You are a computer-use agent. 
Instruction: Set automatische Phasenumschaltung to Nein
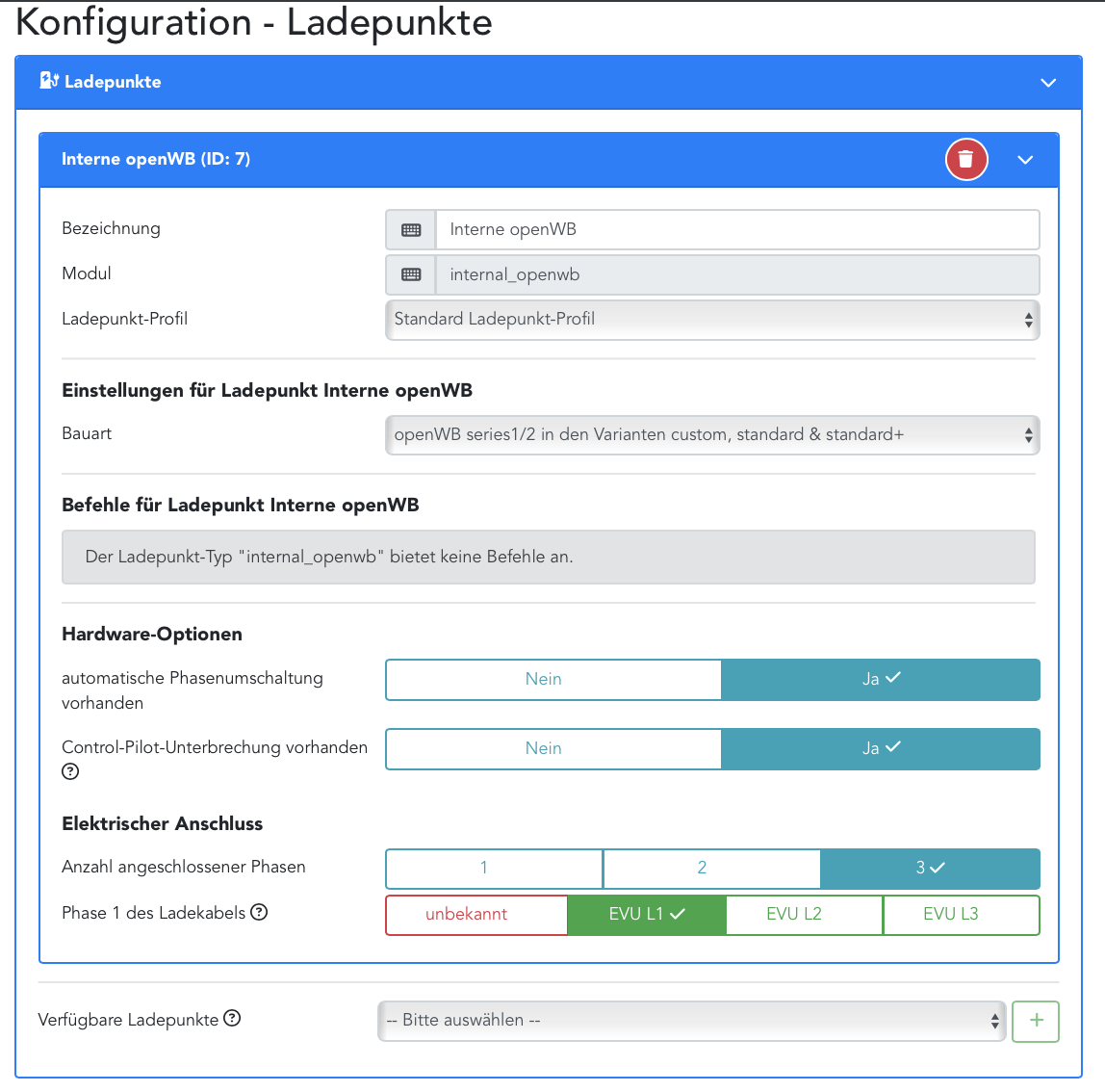point(553,680)
